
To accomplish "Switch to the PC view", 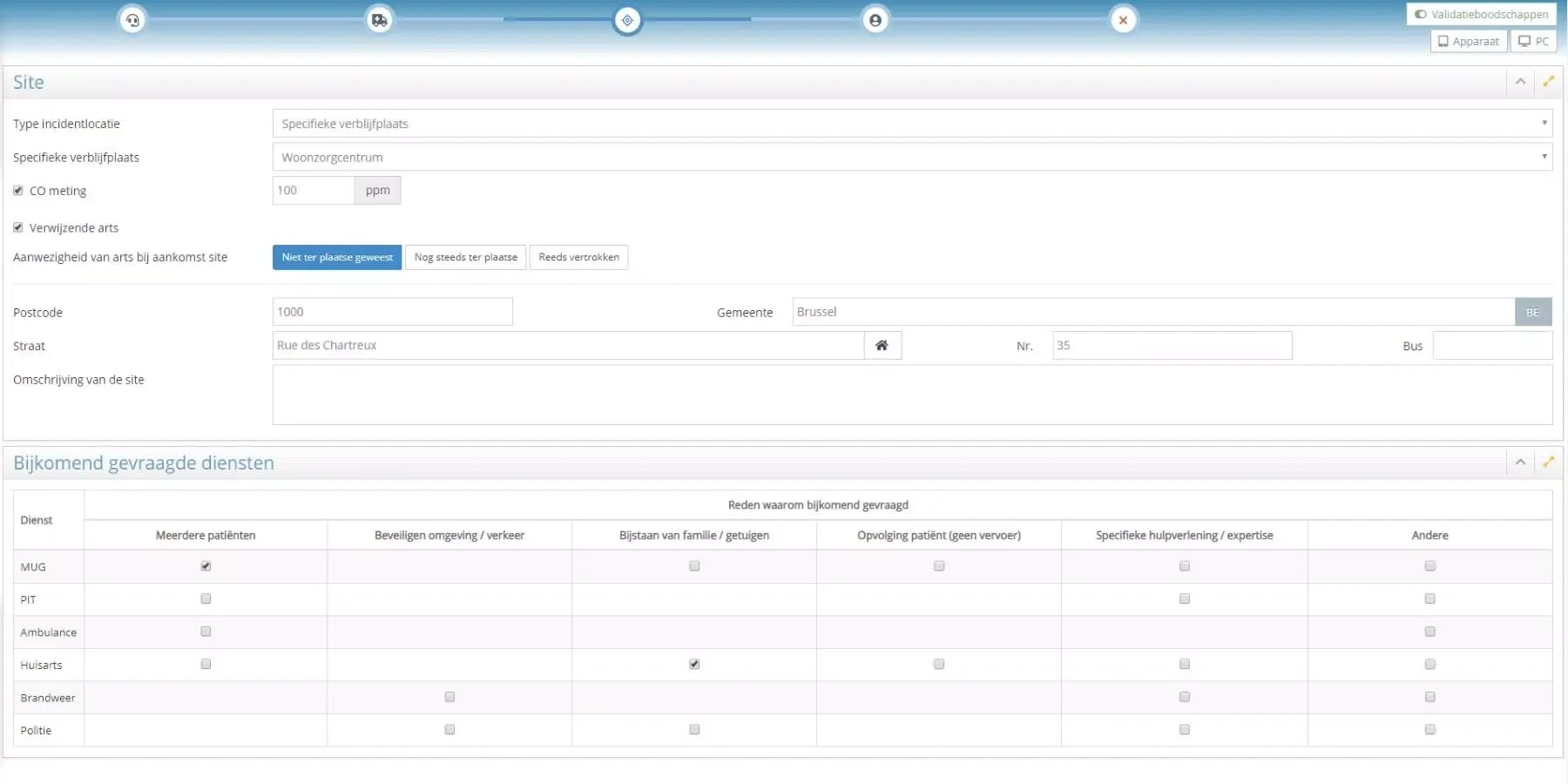I will pos(1533,41).
